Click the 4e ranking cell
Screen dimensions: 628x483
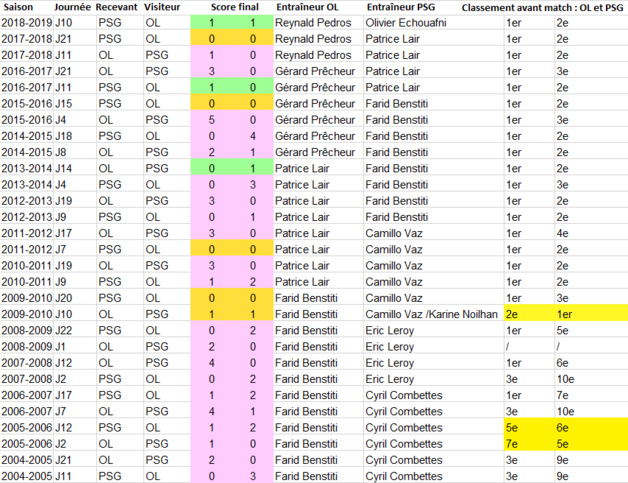point(563,232)
